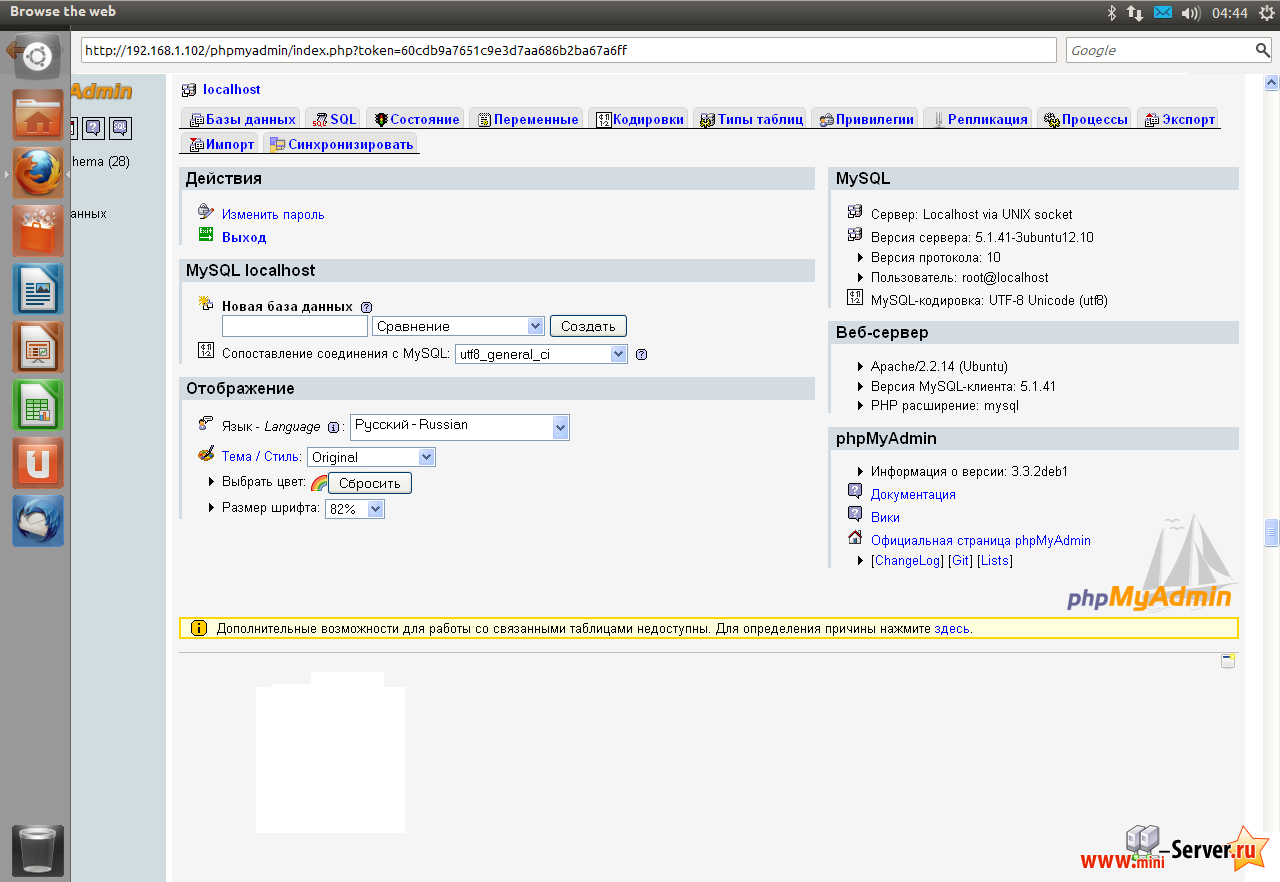
Task: Open the Типы таблиц tab
Action: pos(750,119)
